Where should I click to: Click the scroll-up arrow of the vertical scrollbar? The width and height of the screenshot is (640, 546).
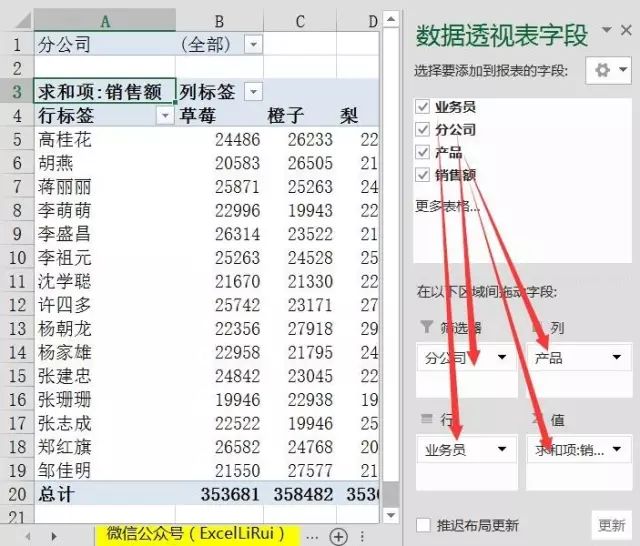point(391,19)
